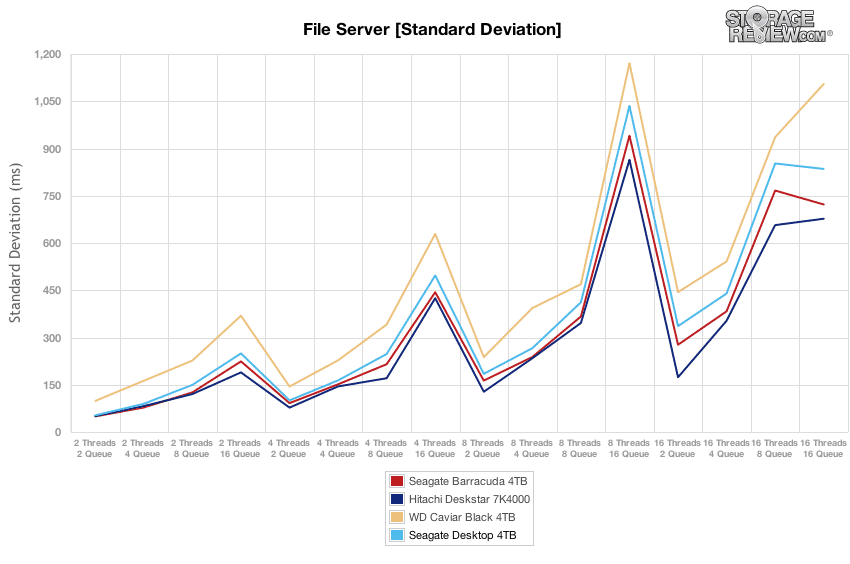Click the Seagate Barracuda 4TB red legend swatch
The image size is (850, 564).
[x=397, y=481]
